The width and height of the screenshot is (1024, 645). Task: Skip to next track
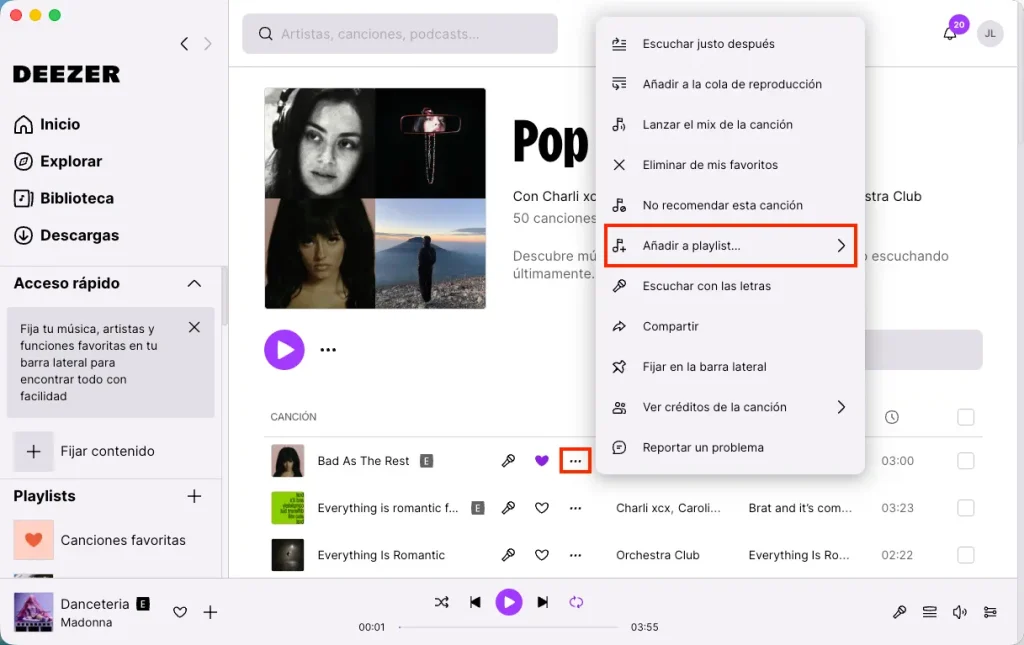pos(543,602)
